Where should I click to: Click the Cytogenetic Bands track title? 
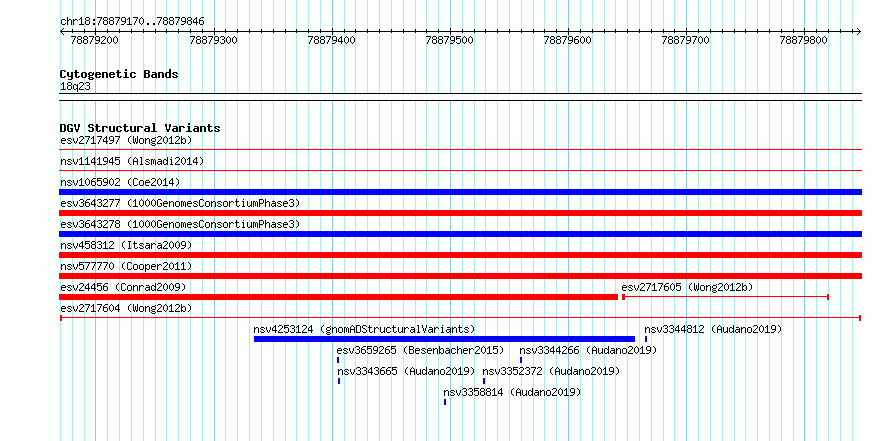[119, 74]
